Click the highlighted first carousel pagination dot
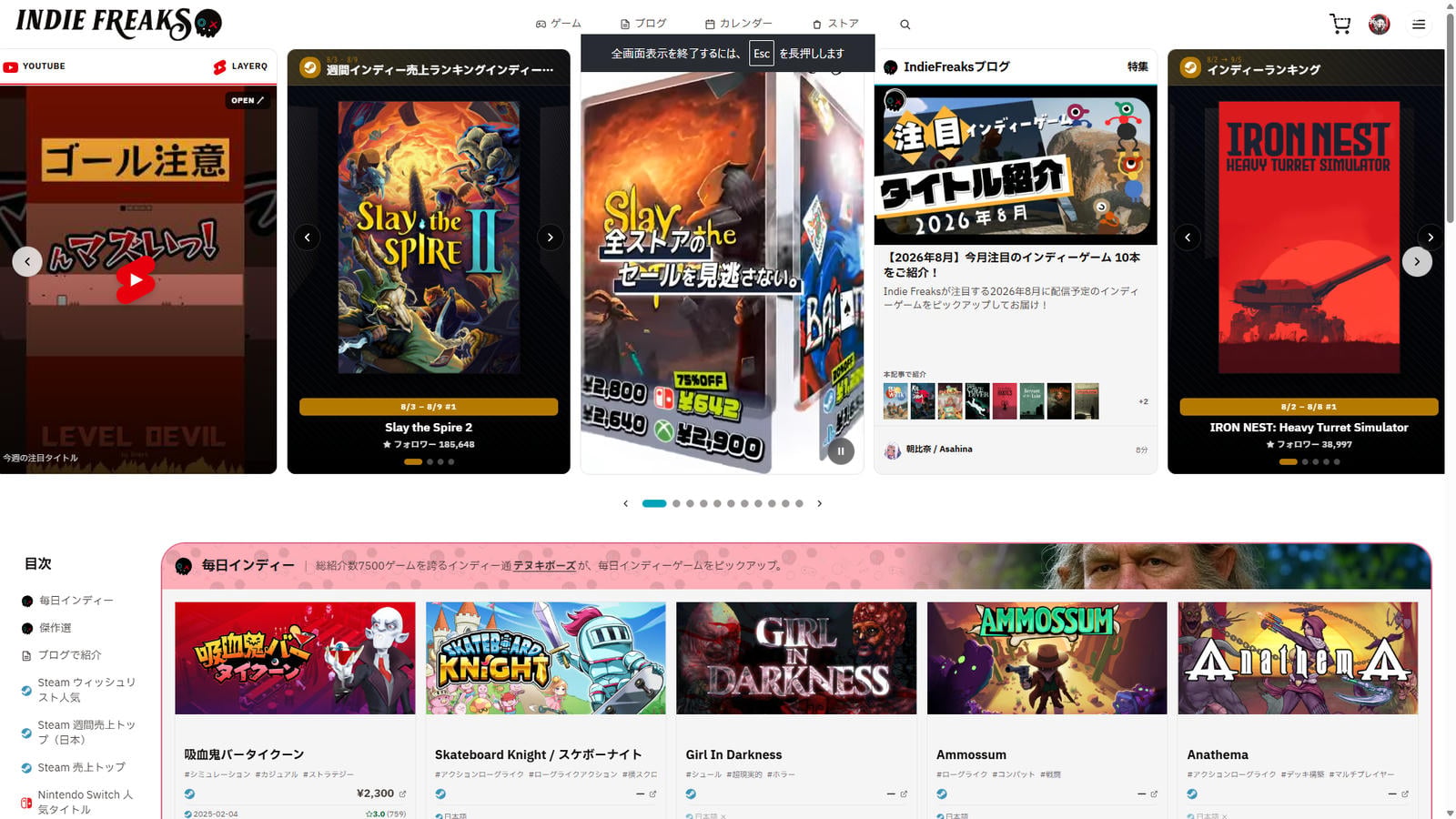This screenshot has width=1456, height=819. (654, 503)
